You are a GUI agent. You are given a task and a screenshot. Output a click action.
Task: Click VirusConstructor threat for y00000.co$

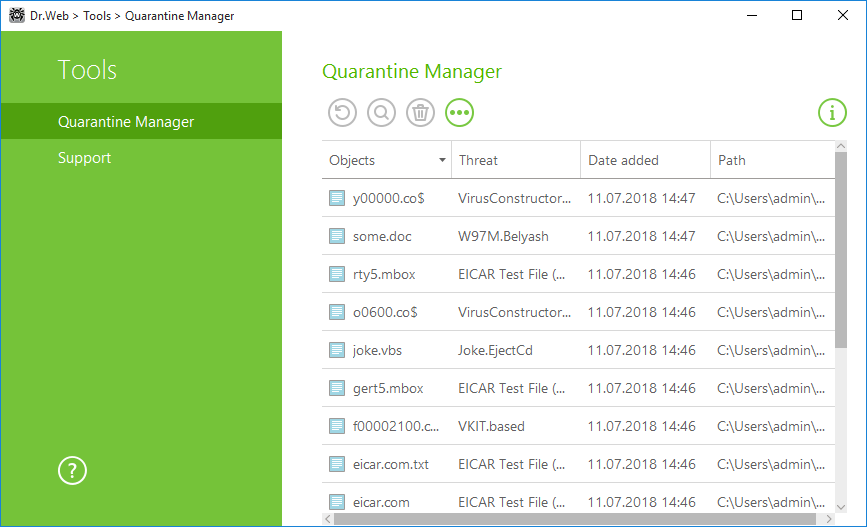[x=514, y=198]
